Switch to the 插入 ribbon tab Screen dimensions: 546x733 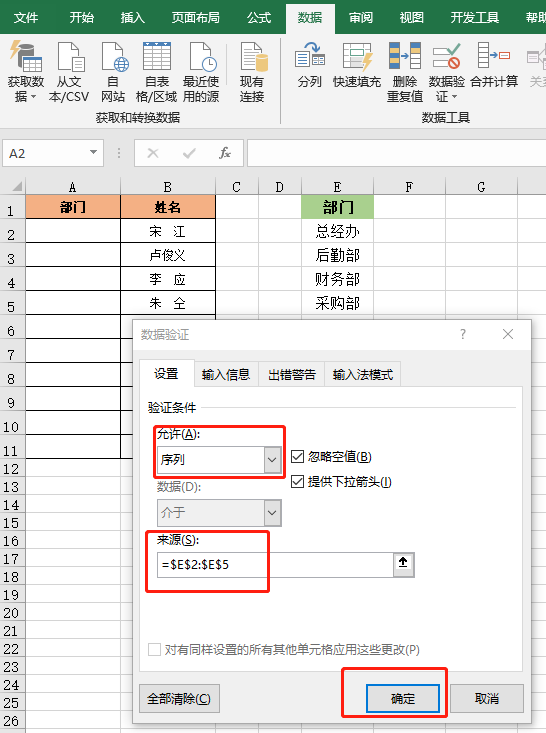[133, 18]
